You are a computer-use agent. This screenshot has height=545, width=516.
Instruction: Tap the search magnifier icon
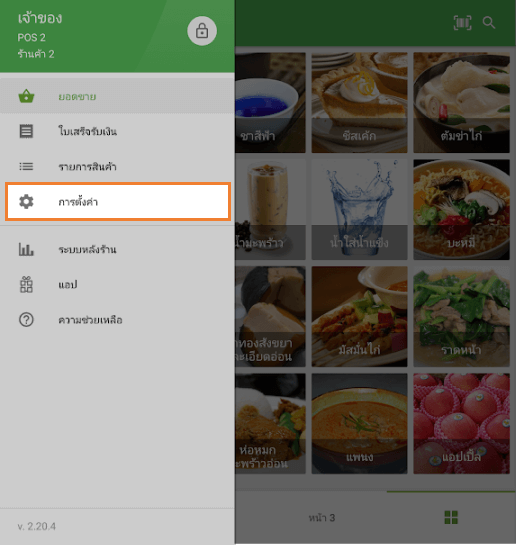tap(489, 23)
